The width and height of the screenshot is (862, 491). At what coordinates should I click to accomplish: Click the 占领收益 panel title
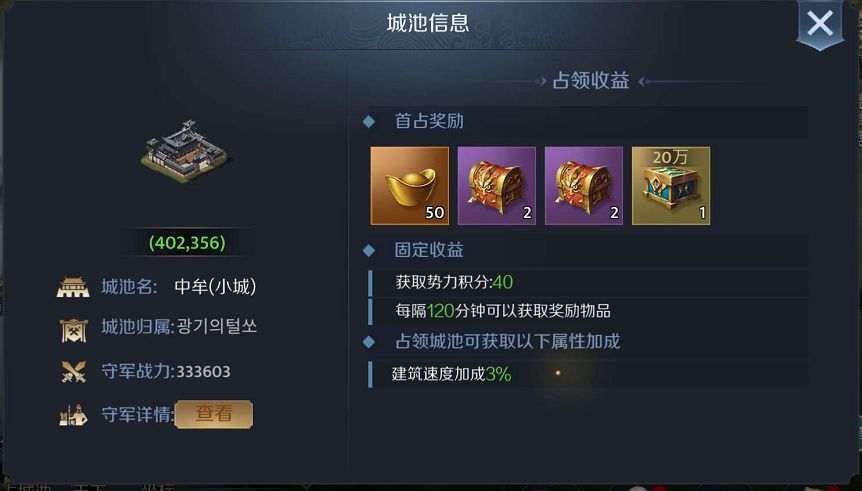coord(591,81)
